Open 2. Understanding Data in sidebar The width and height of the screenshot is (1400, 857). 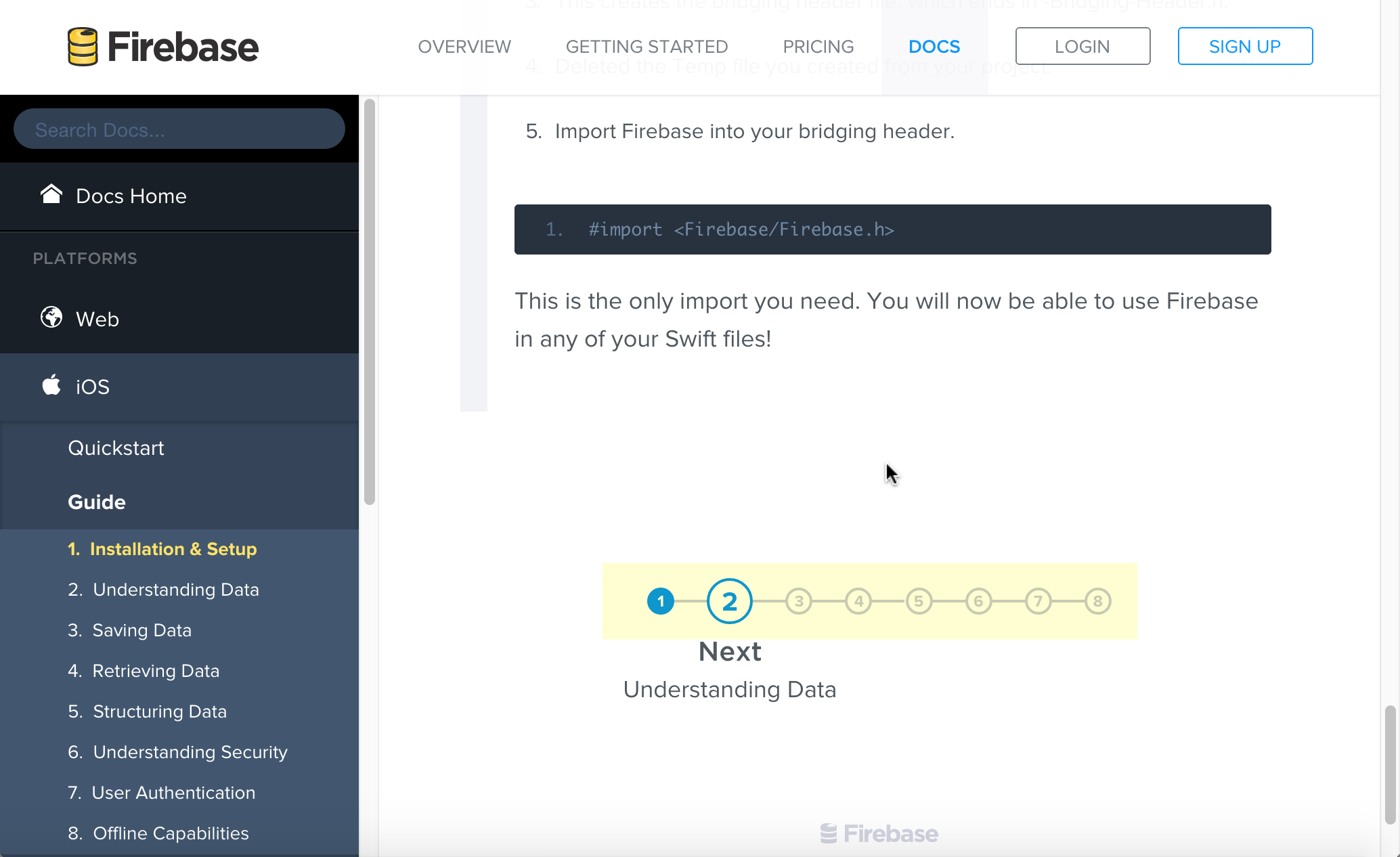pos(163,590)
